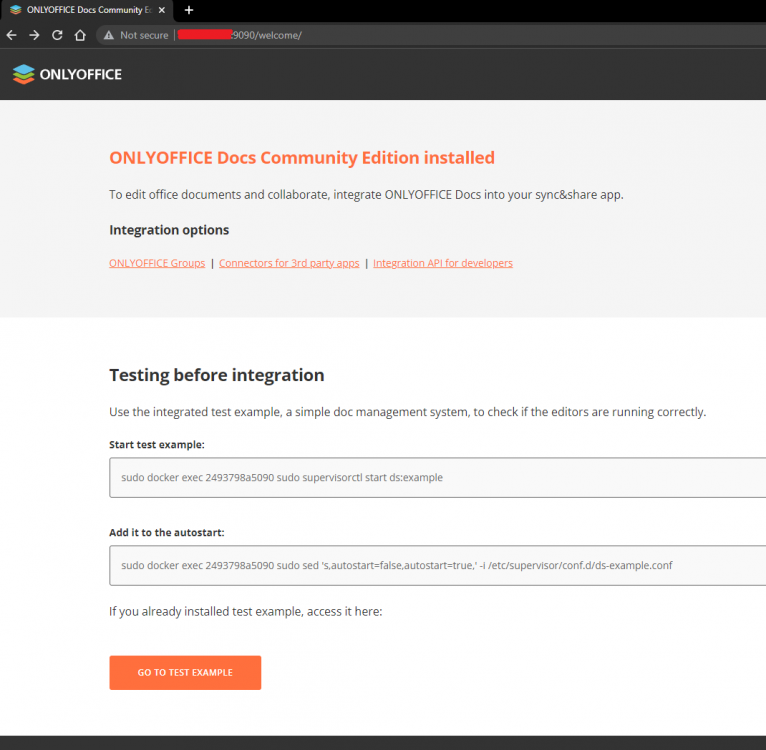Reload the page with refresh icon

[x=57, y=35]
